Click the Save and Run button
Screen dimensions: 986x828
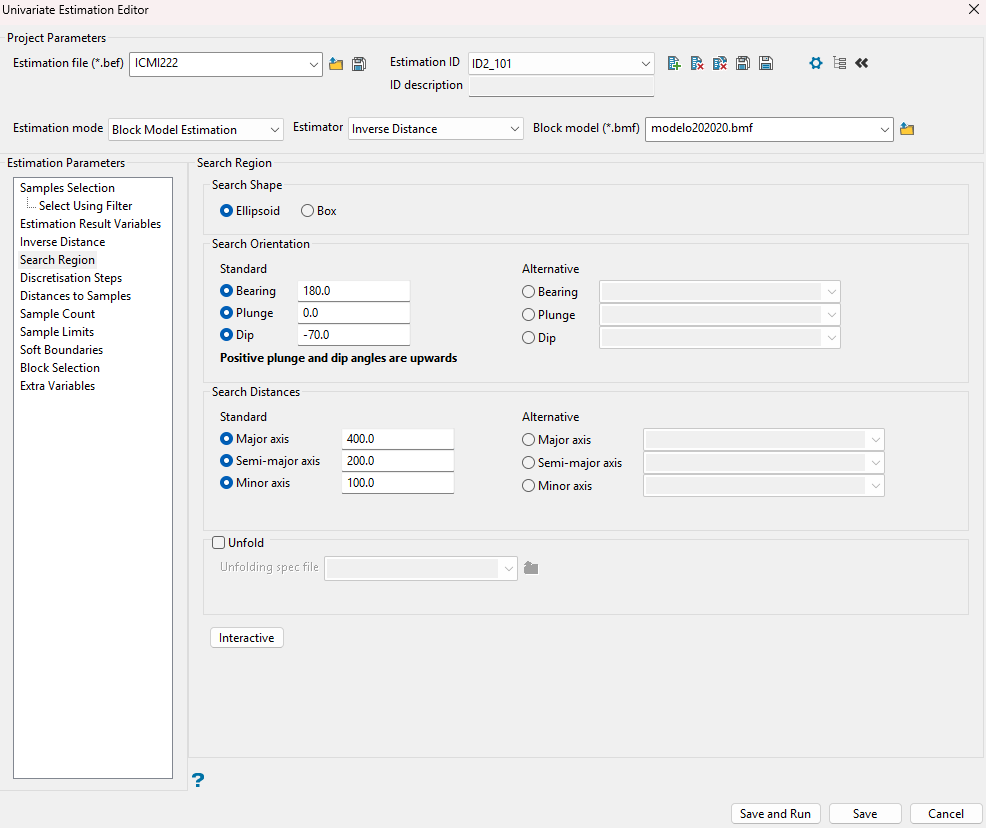click(x=775, y=814)
